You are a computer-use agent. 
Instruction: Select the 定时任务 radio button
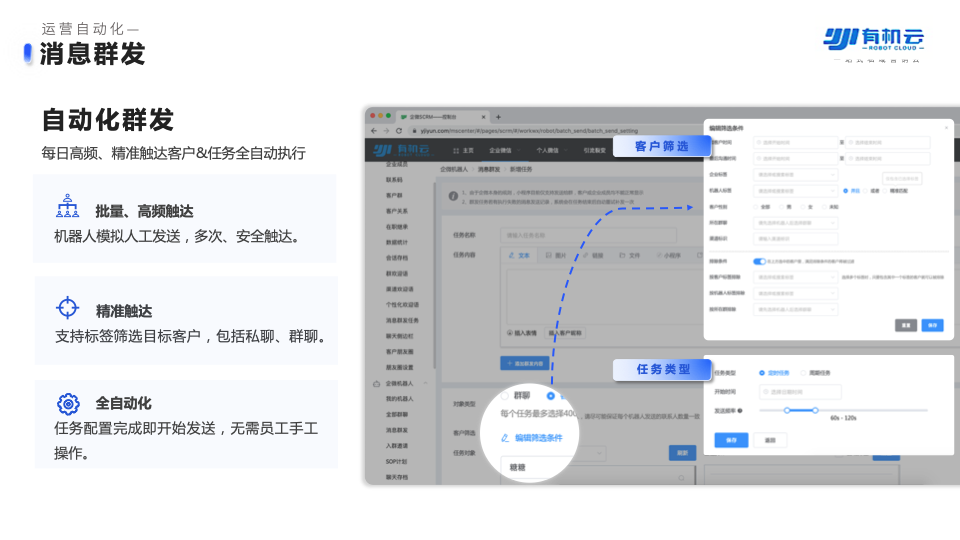762,373
